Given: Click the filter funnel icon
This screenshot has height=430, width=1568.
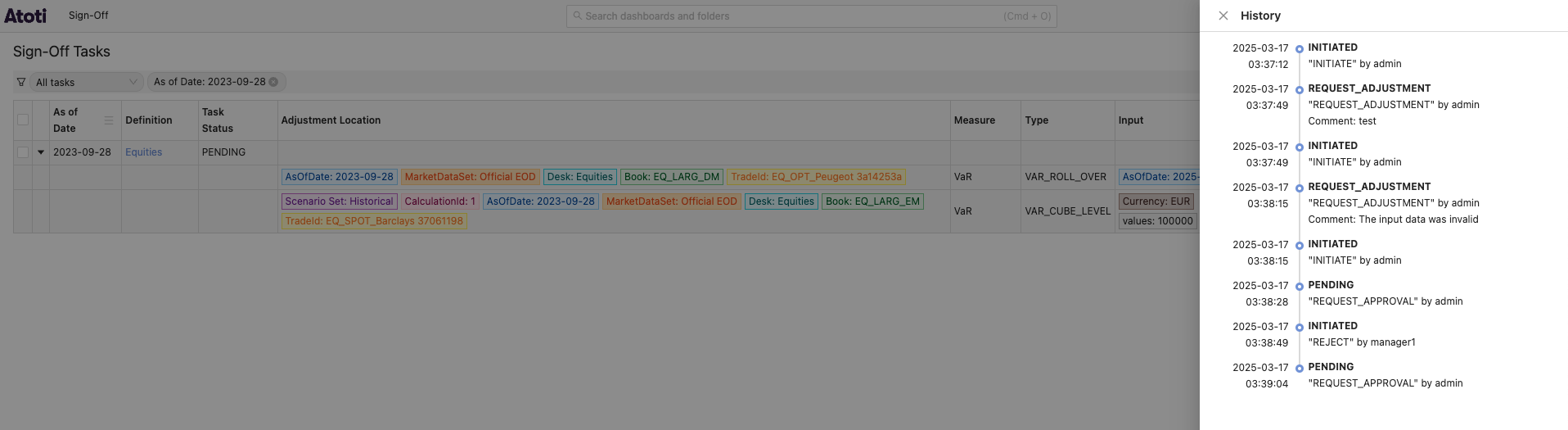Looking at the screenshot, I should point(21,82).
